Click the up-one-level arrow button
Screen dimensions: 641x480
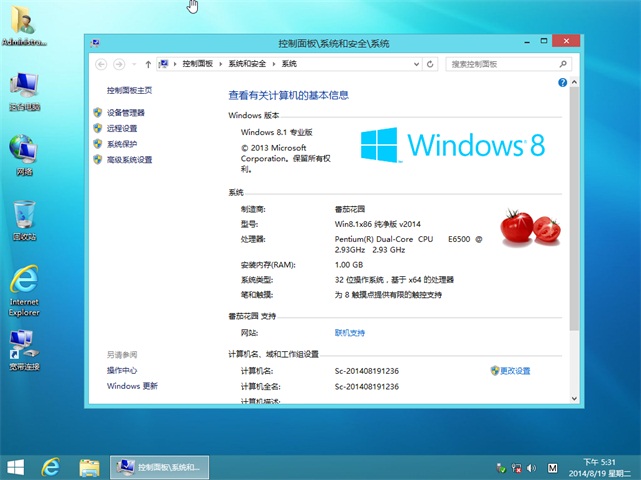coord(148,63)
